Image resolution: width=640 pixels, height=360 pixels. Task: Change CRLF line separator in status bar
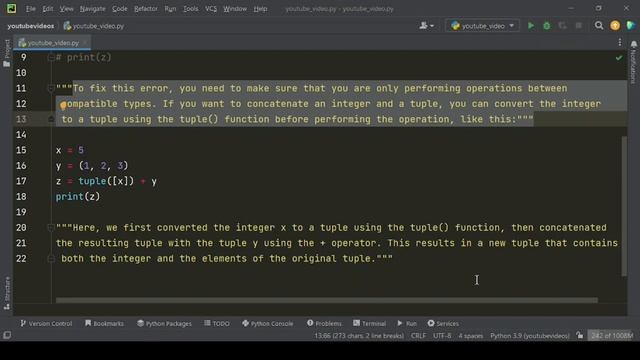click(418, 336)
